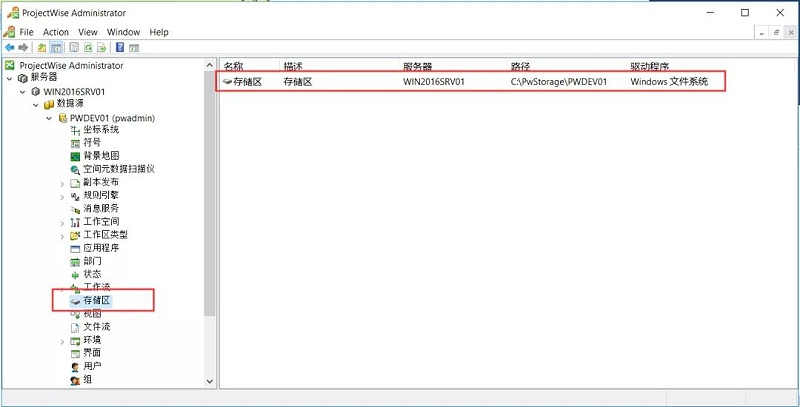Sort the list by the 服务器 column header

click(453, 66)
